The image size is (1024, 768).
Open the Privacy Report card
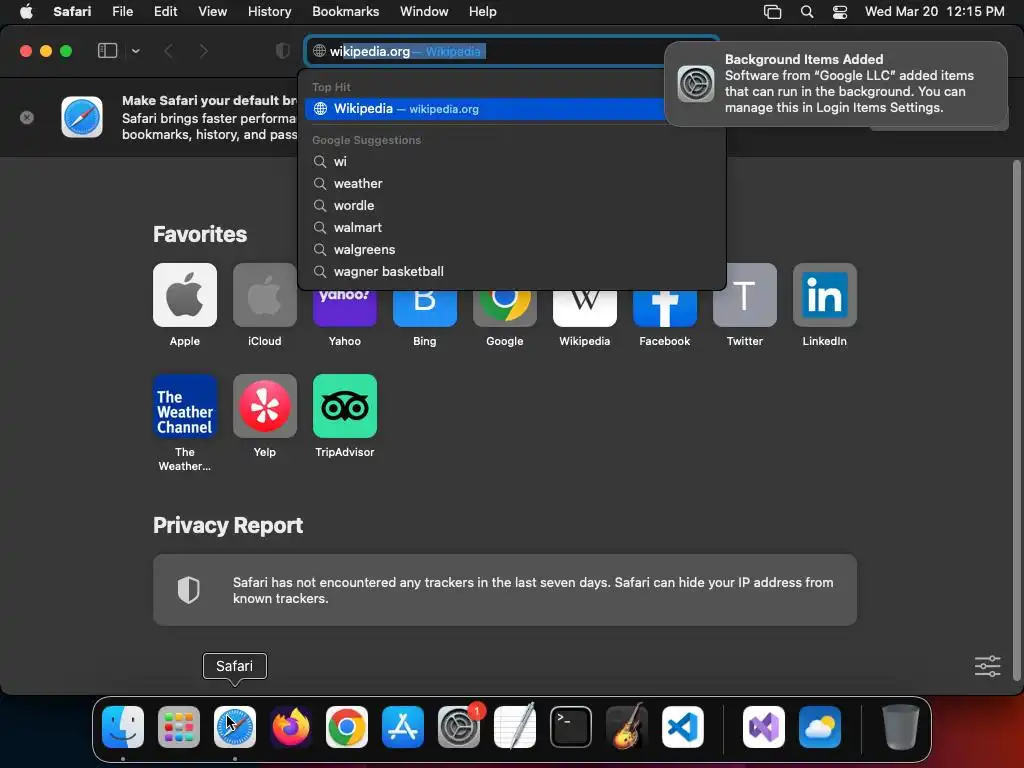(505, 590)
